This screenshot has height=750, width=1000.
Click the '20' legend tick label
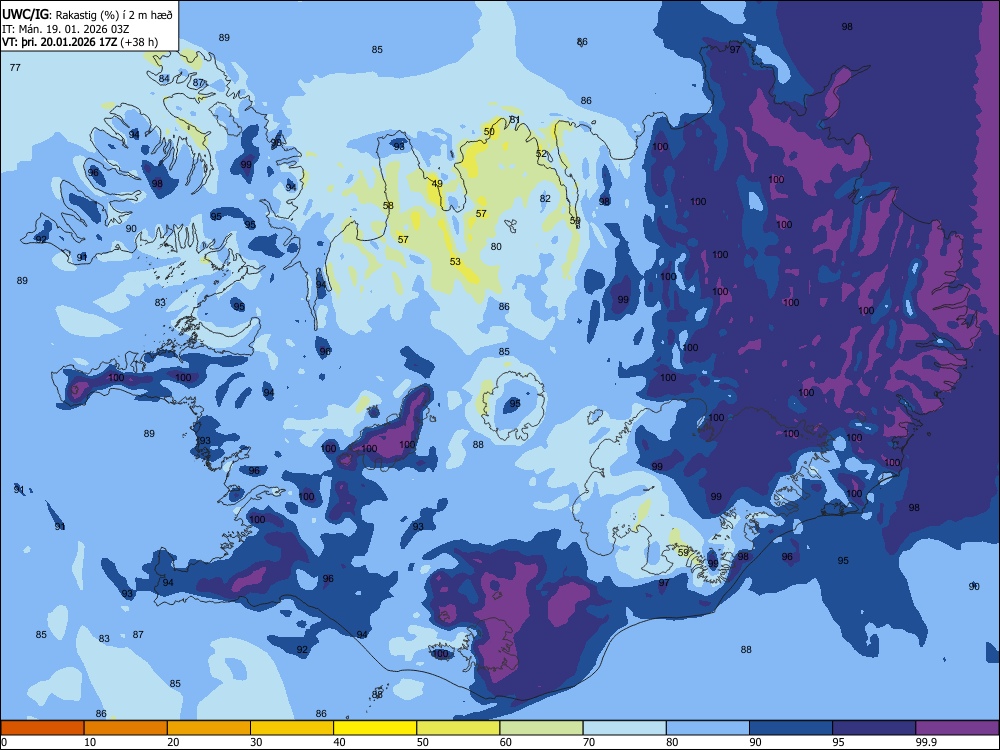coord(173,742)
